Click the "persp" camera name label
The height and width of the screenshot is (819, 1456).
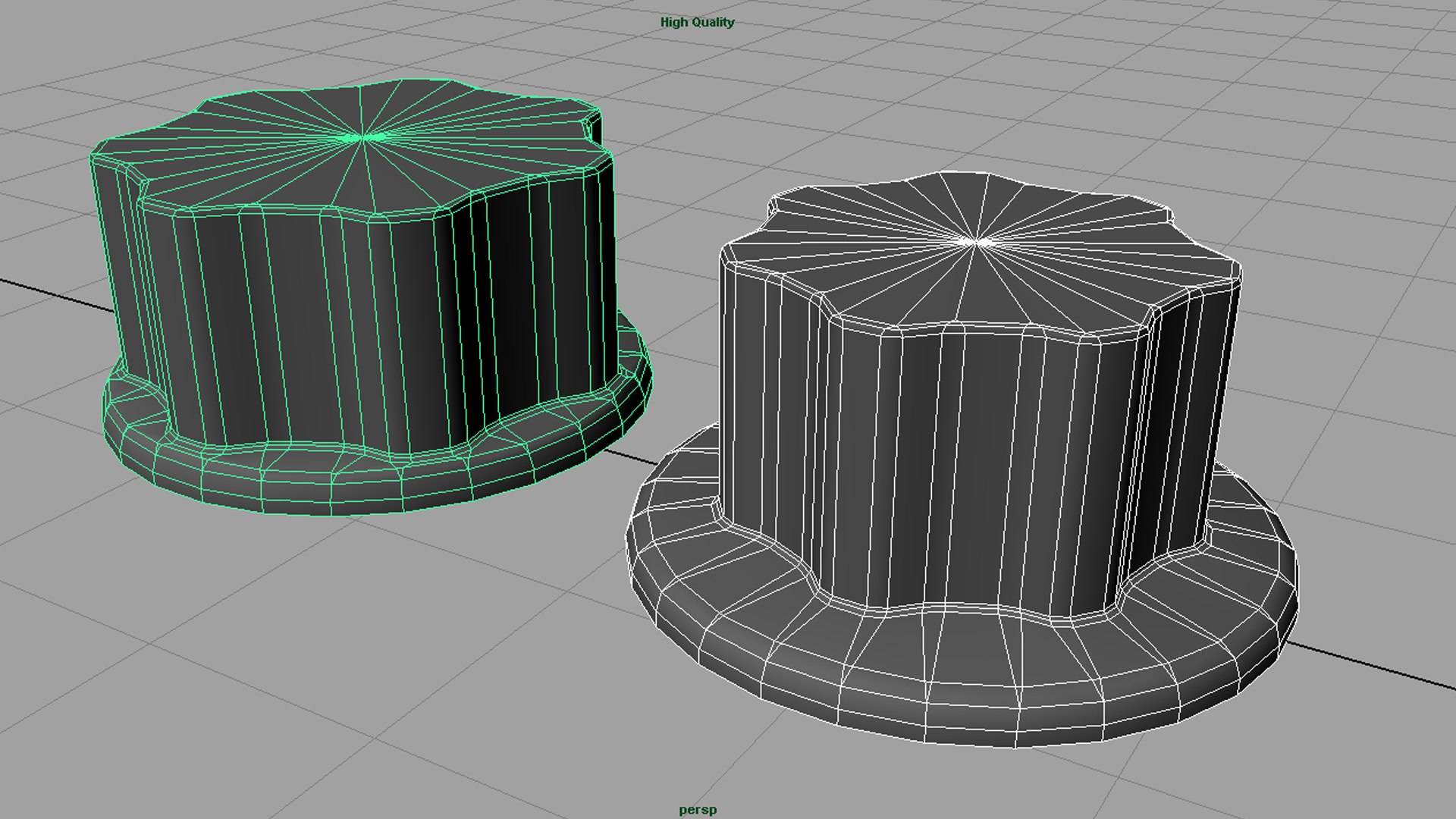(698, 810)
